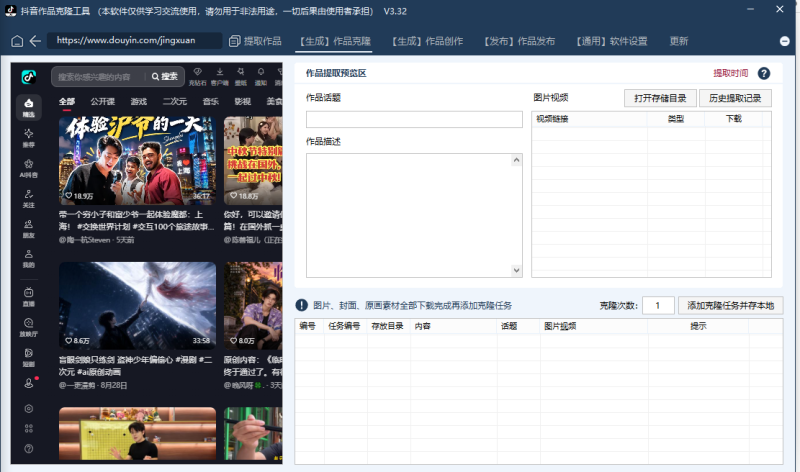This screenshot has width=800, height=472.
Task: Open 推荐 in the Douyin sidebar
Action: click(x=29, y=138)
